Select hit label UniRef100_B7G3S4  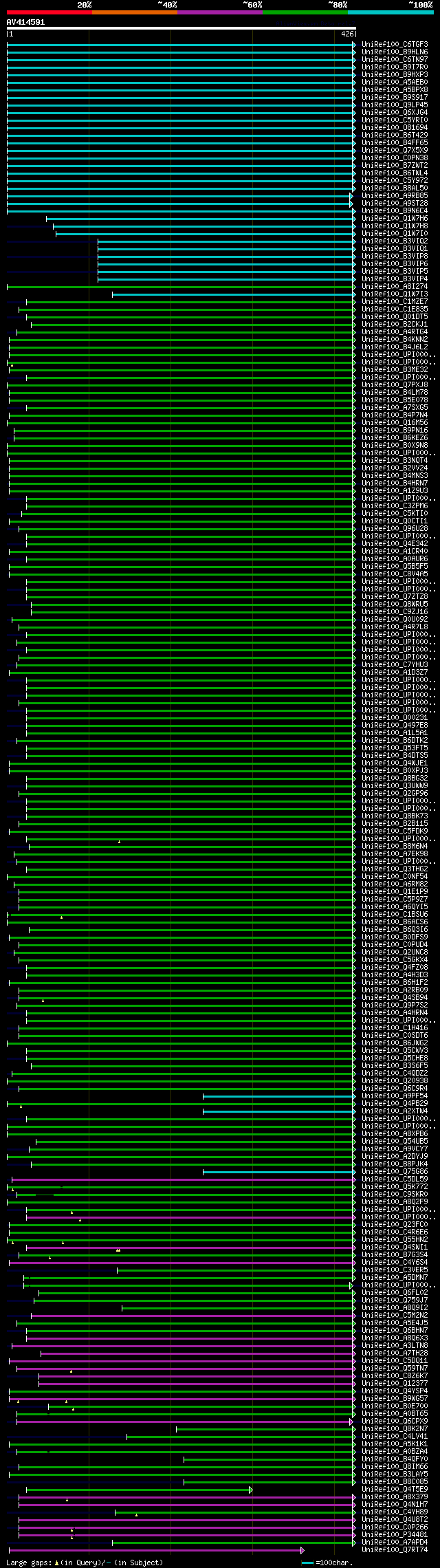click(x=395, y=1255)
